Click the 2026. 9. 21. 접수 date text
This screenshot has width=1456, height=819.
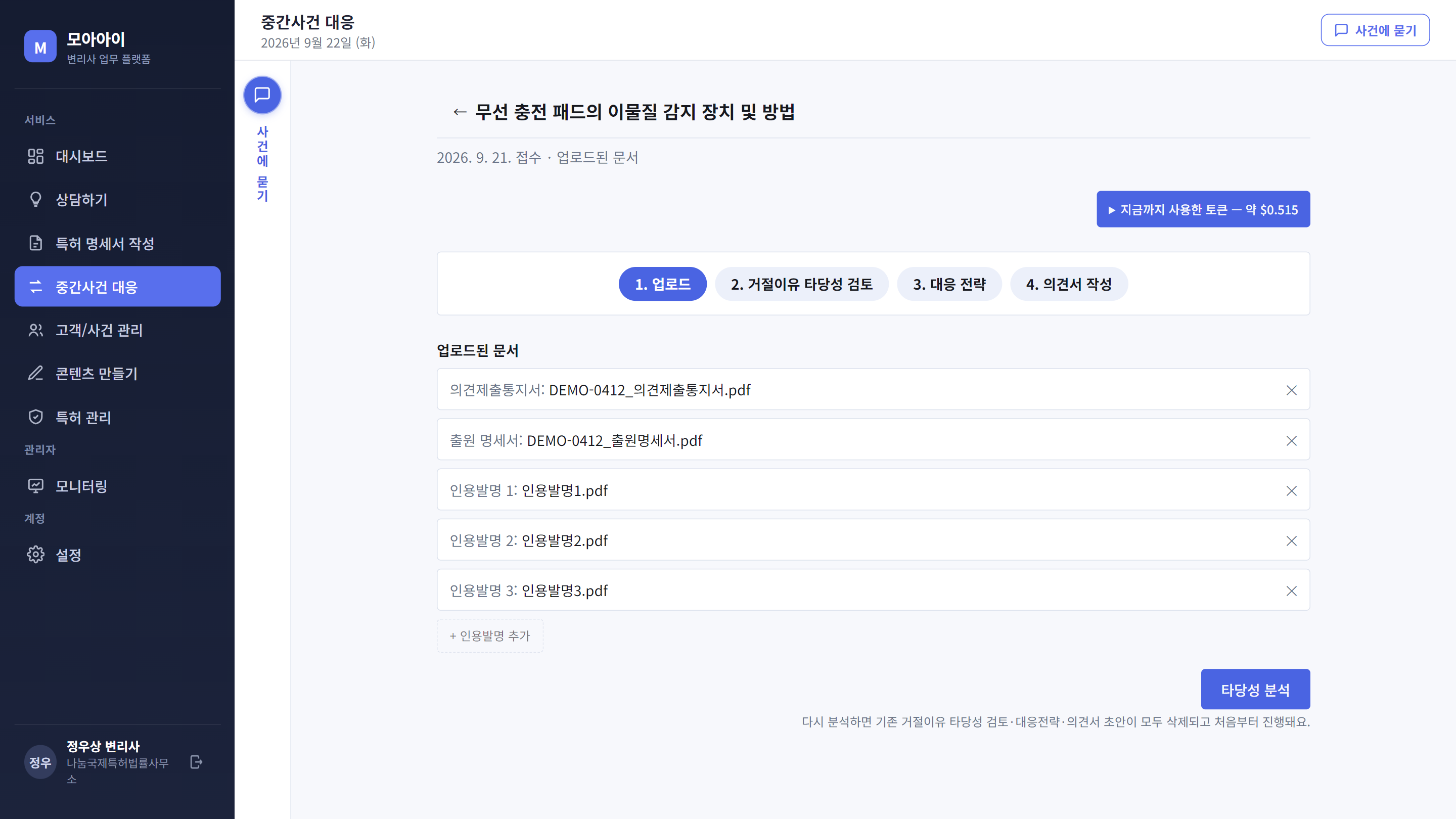click(x=488, y=158)
